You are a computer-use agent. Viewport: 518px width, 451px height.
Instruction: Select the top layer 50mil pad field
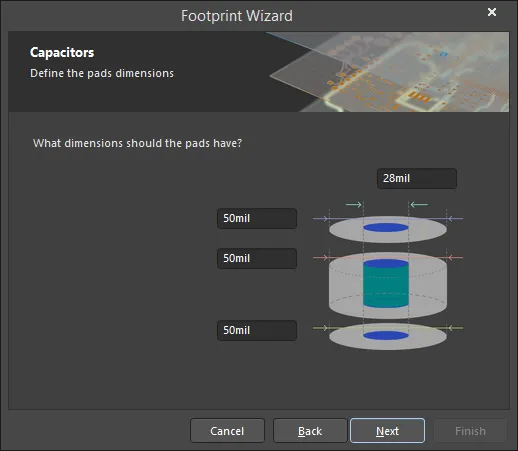tap(257, 218)
